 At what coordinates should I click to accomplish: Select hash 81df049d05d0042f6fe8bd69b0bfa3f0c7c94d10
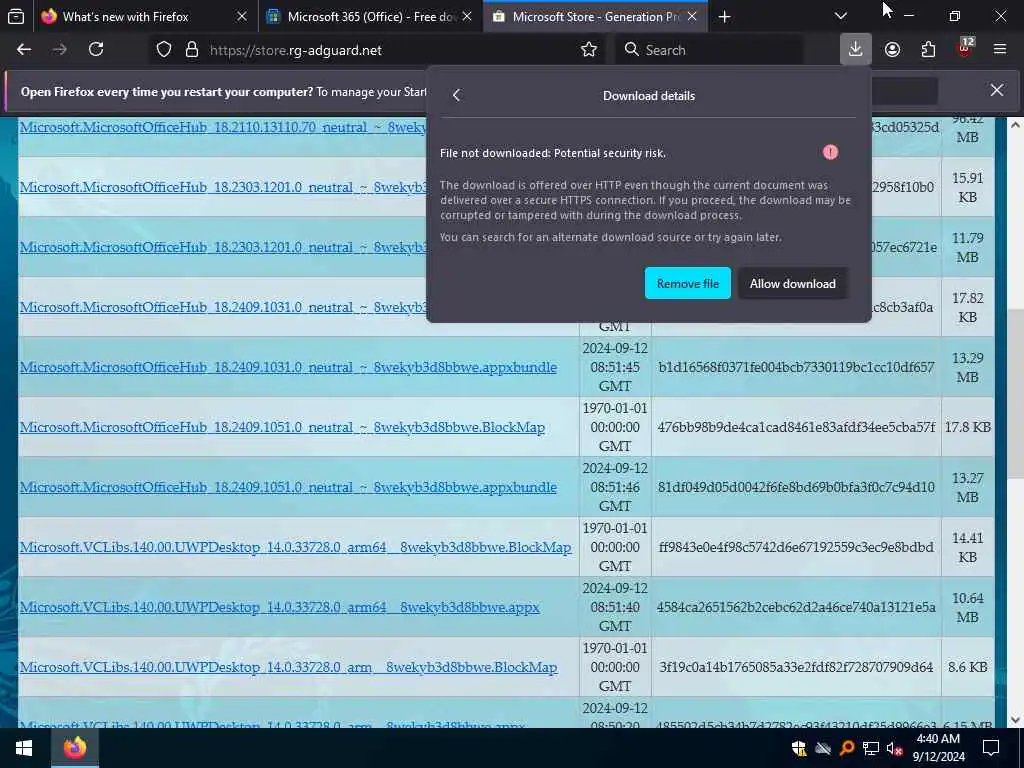(796, 487)
